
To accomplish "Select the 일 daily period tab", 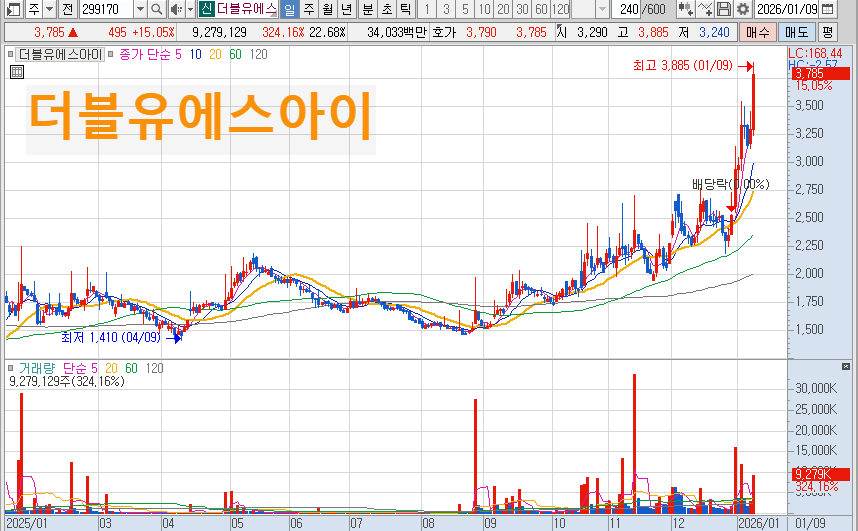I will coord(289,9).
